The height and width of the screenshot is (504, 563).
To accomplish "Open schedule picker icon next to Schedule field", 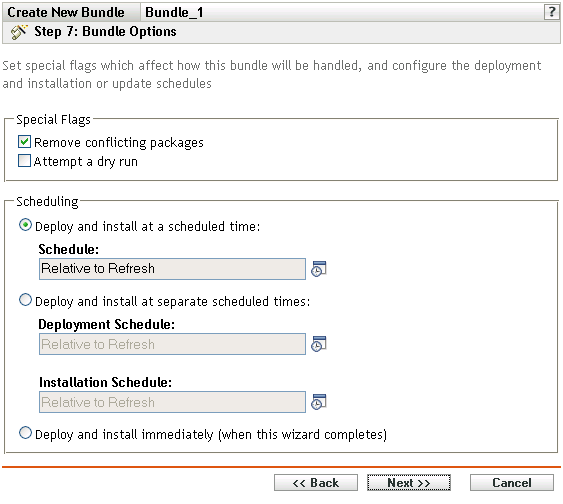I will pyautogui.click(x=318, y=269).
